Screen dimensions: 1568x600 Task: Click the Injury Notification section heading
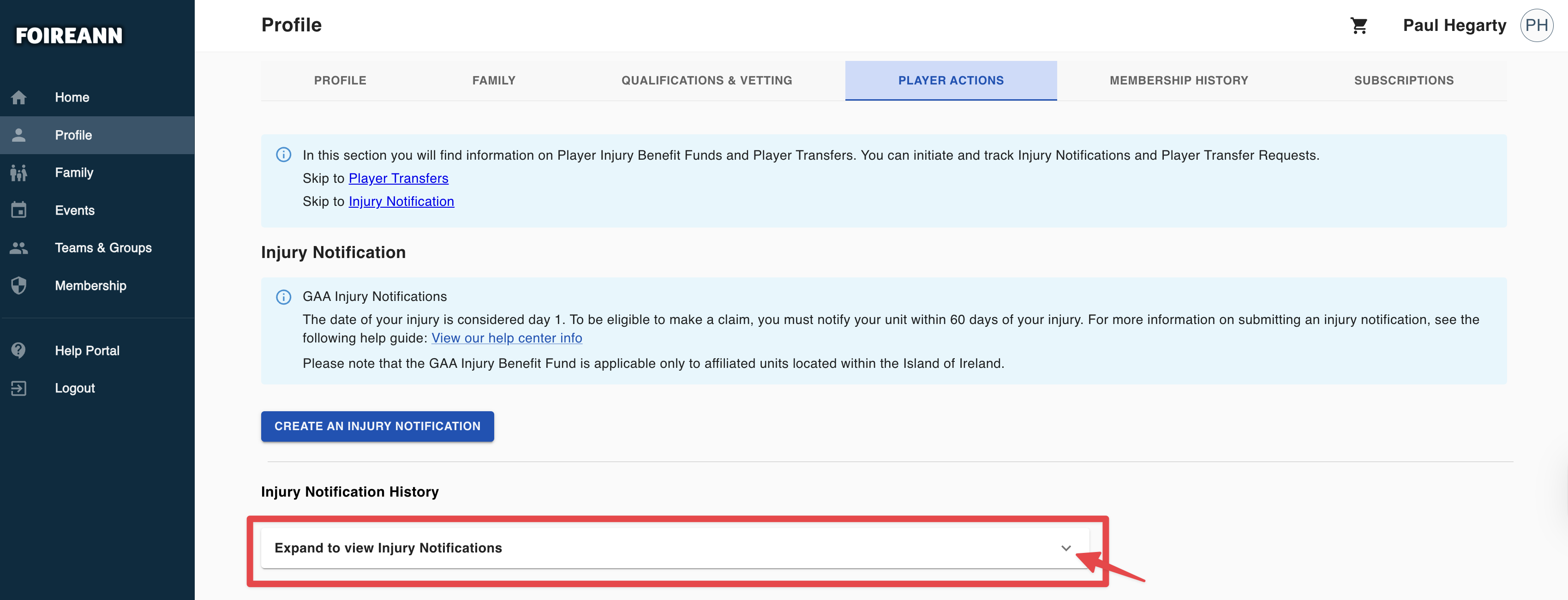tap(333, 252)
